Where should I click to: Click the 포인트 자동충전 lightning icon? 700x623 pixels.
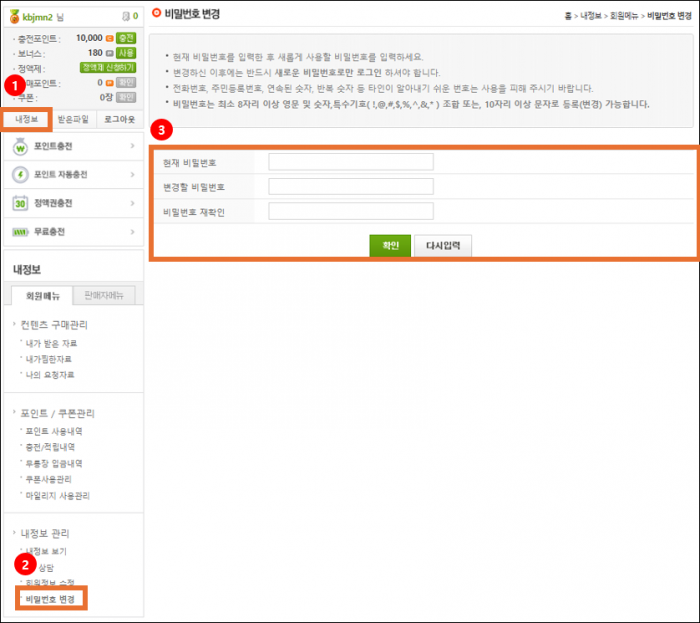[20, 175]
